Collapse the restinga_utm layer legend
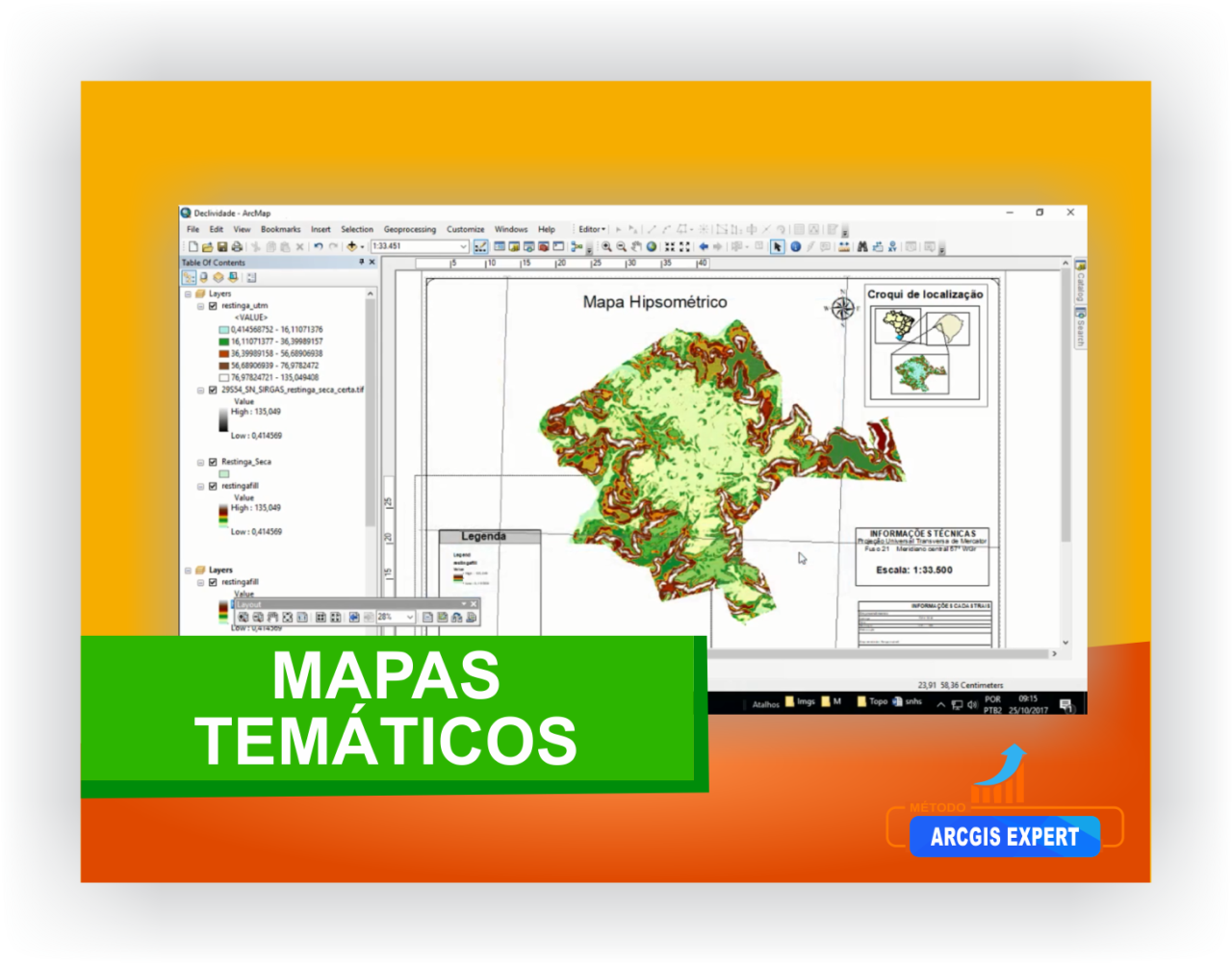The height and width of the screenshot is (963, 1232). pos(199,305)
